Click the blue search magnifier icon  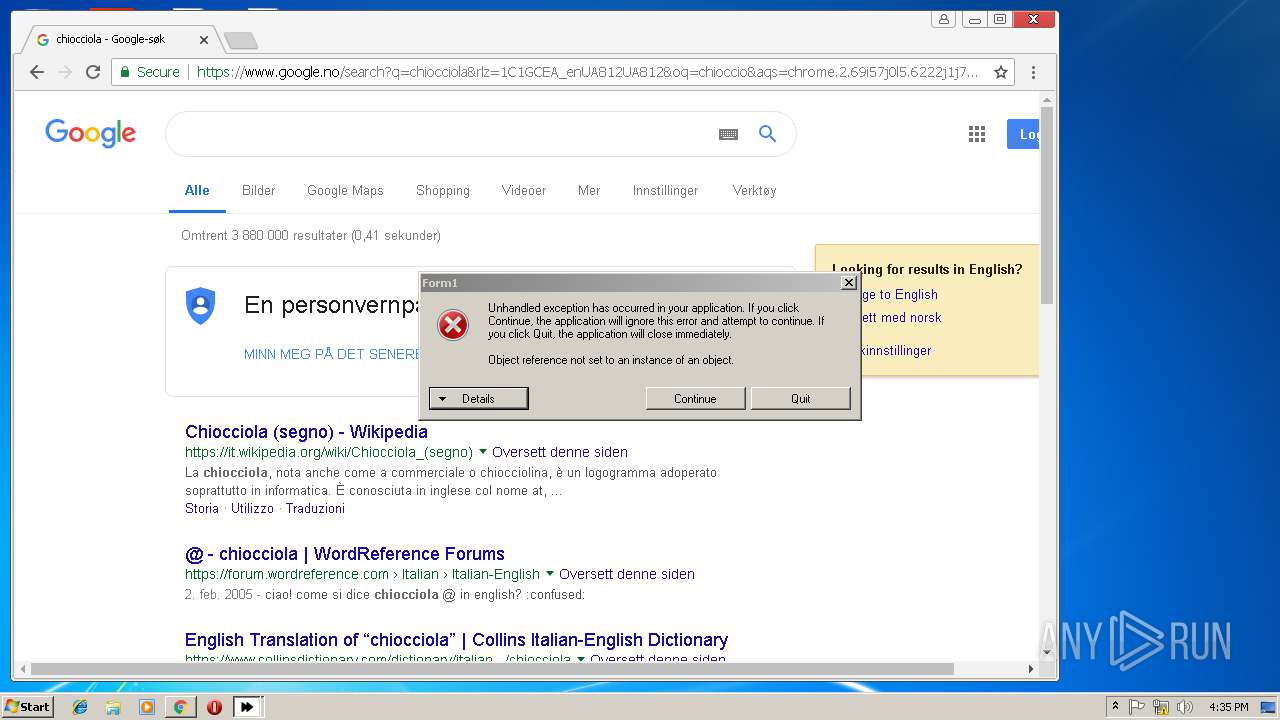pyautogui.click(x=767, y=134)
